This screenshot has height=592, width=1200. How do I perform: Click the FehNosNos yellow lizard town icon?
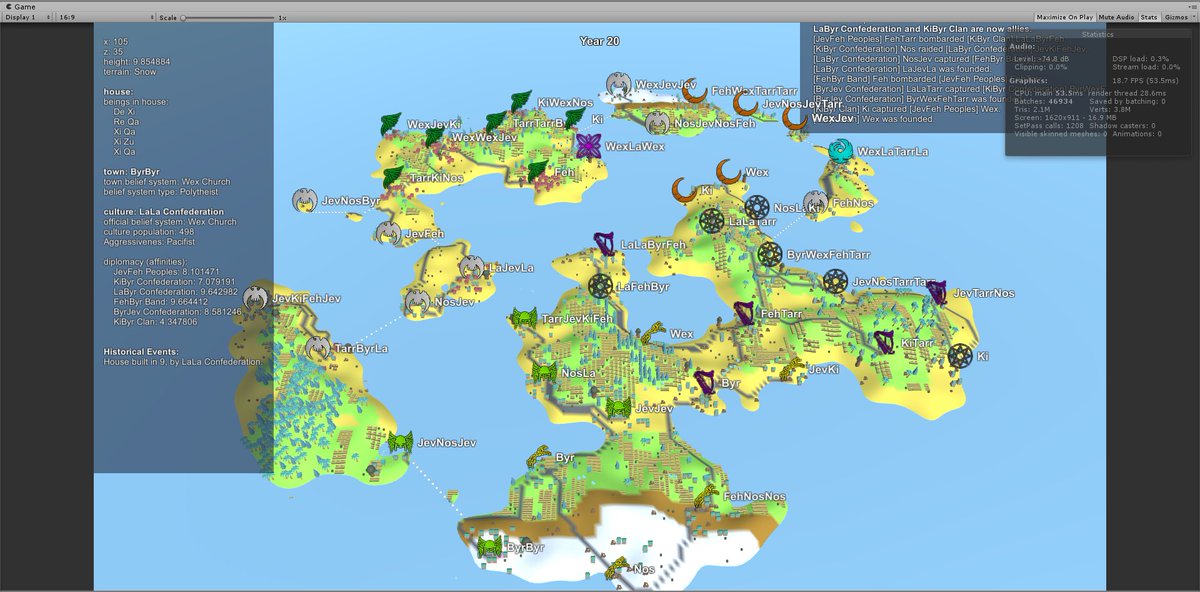(x=707, y=496)
